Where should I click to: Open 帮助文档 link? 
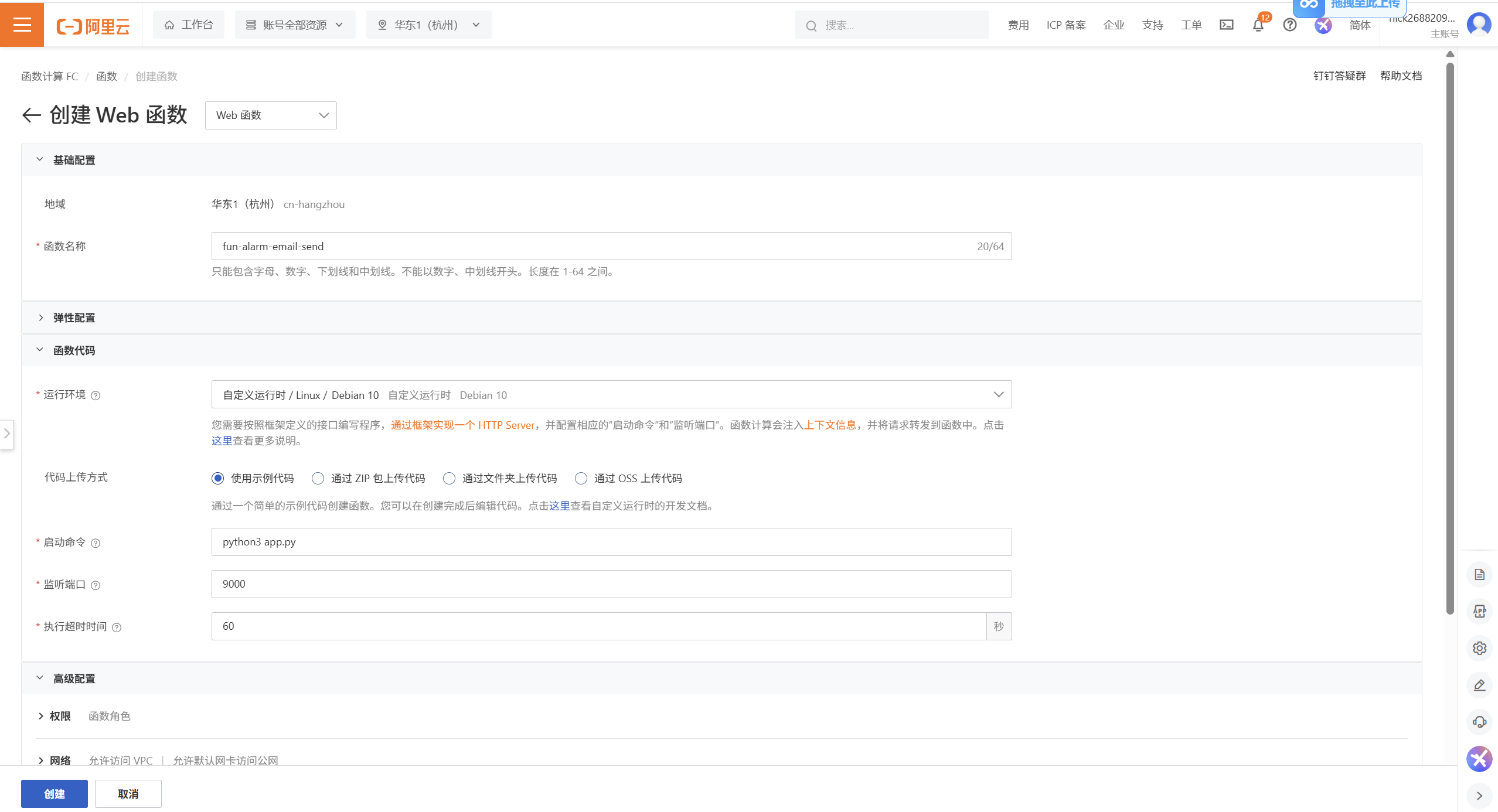click(x=1401, y=76)
